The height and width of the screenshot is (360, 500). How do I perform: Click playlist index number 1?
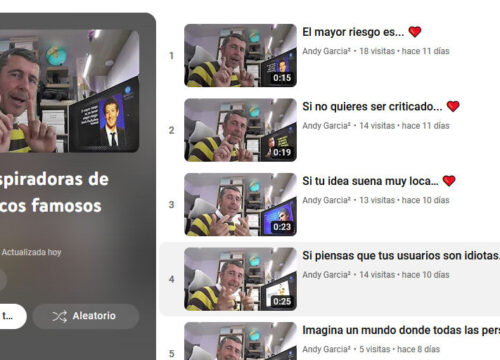(x=171, y=56)
